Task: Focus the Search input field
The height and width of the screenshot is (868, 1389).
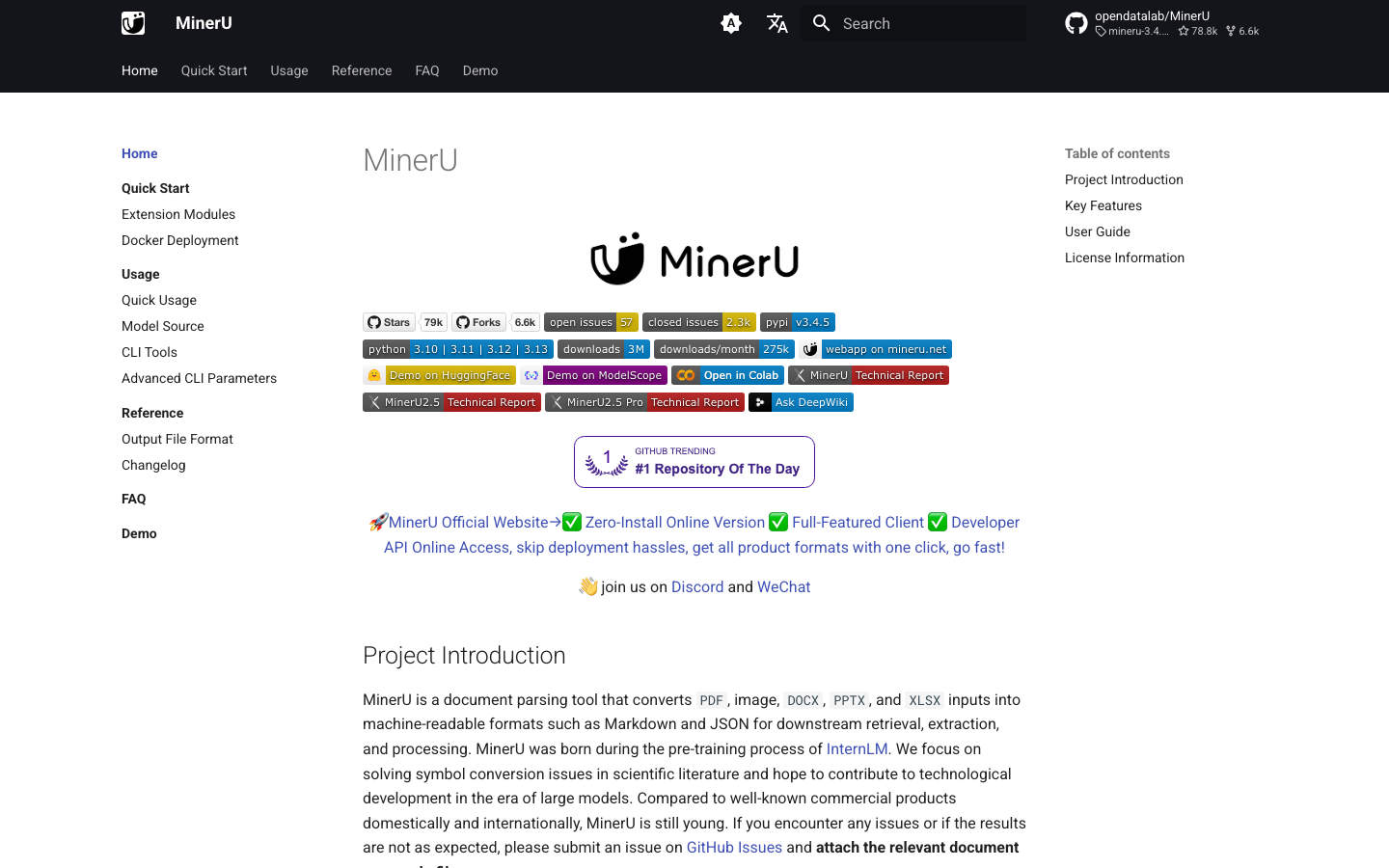Action: [913, 23]
